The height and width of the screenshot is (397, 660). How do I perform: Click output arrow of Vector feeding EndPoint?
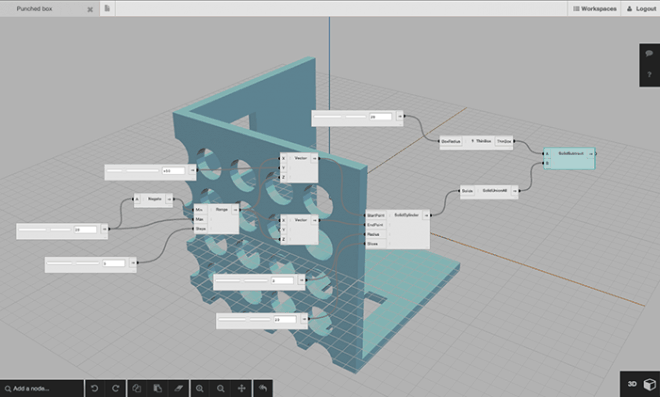tap(314, 220)
